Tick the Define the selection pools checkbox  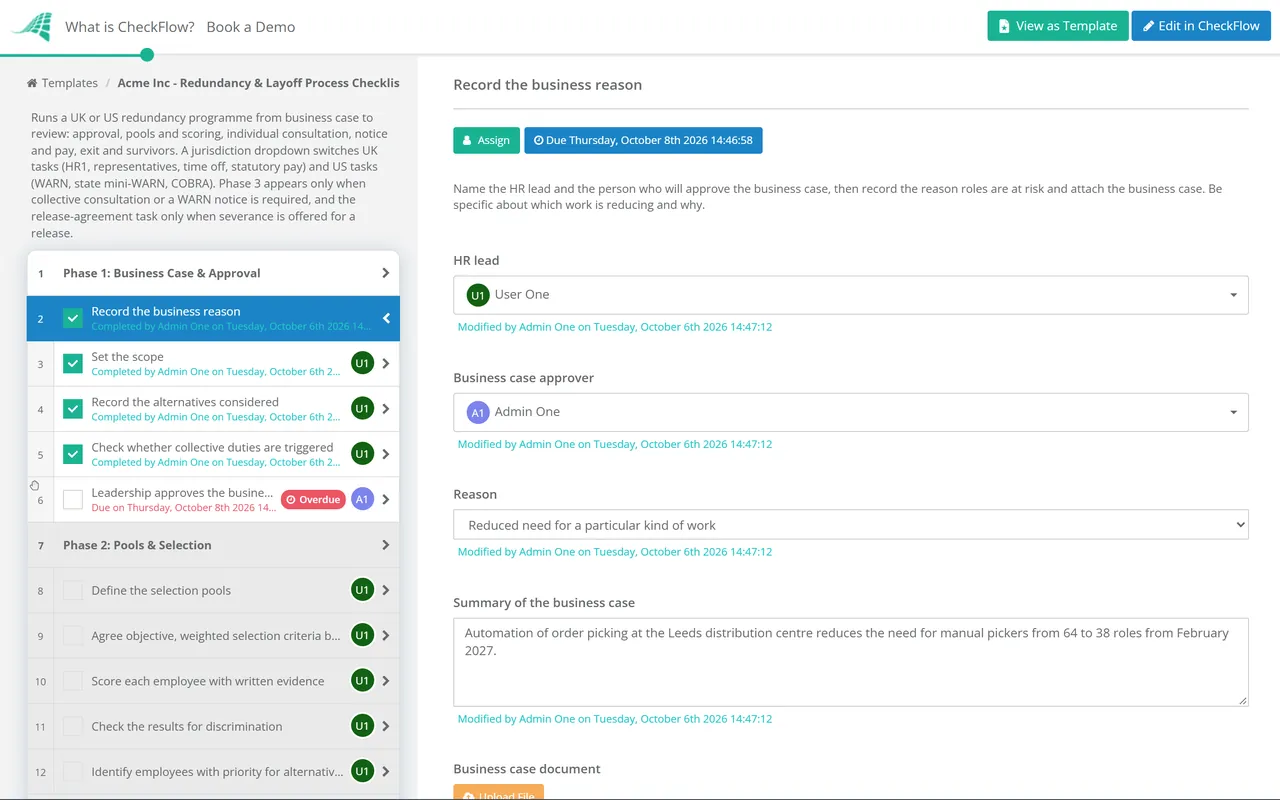73,590
